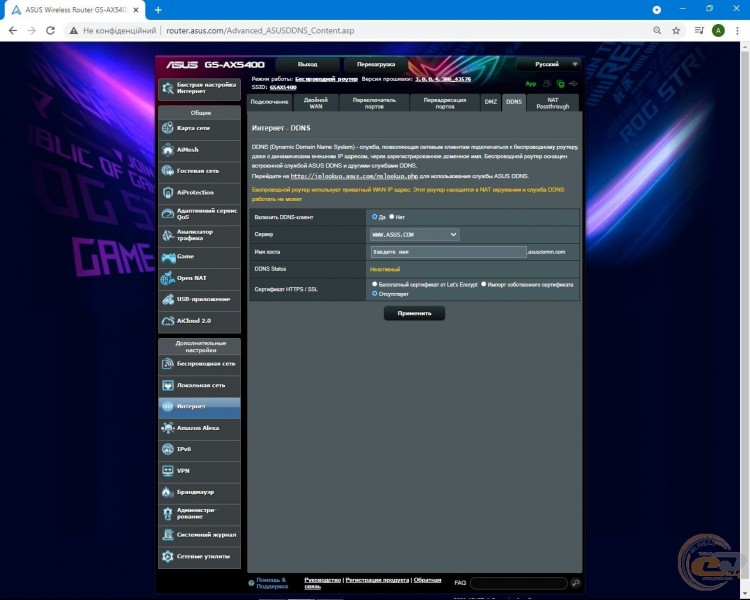
Task: Click the Chrome address bar
Action: click(x=359, y=31)
